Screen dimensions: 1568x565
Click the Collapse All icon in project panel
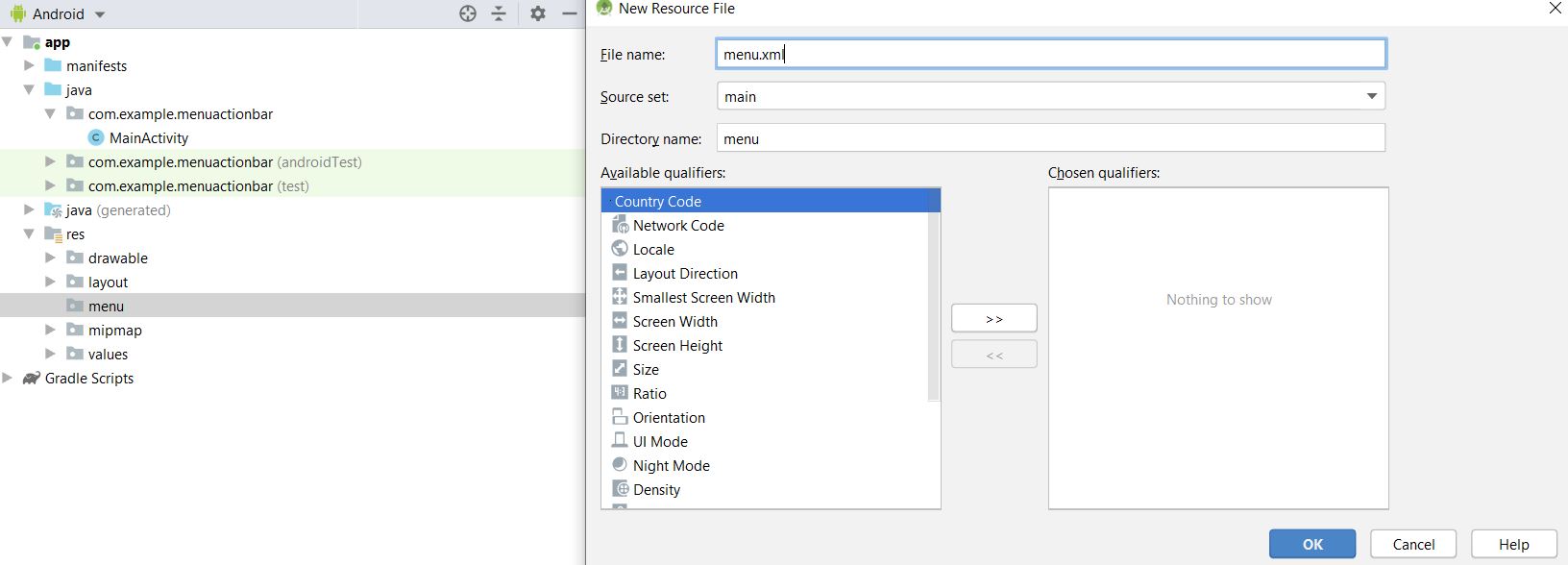[499, 13]
